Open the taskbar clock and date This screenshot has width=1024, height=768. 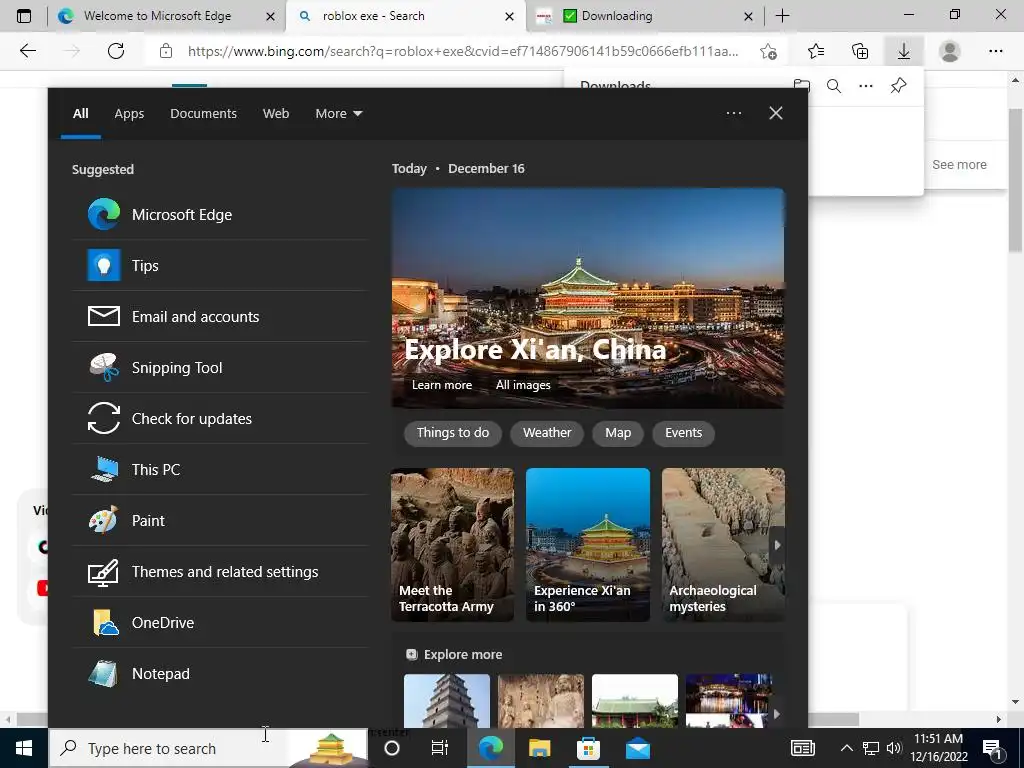pos(938,748)
